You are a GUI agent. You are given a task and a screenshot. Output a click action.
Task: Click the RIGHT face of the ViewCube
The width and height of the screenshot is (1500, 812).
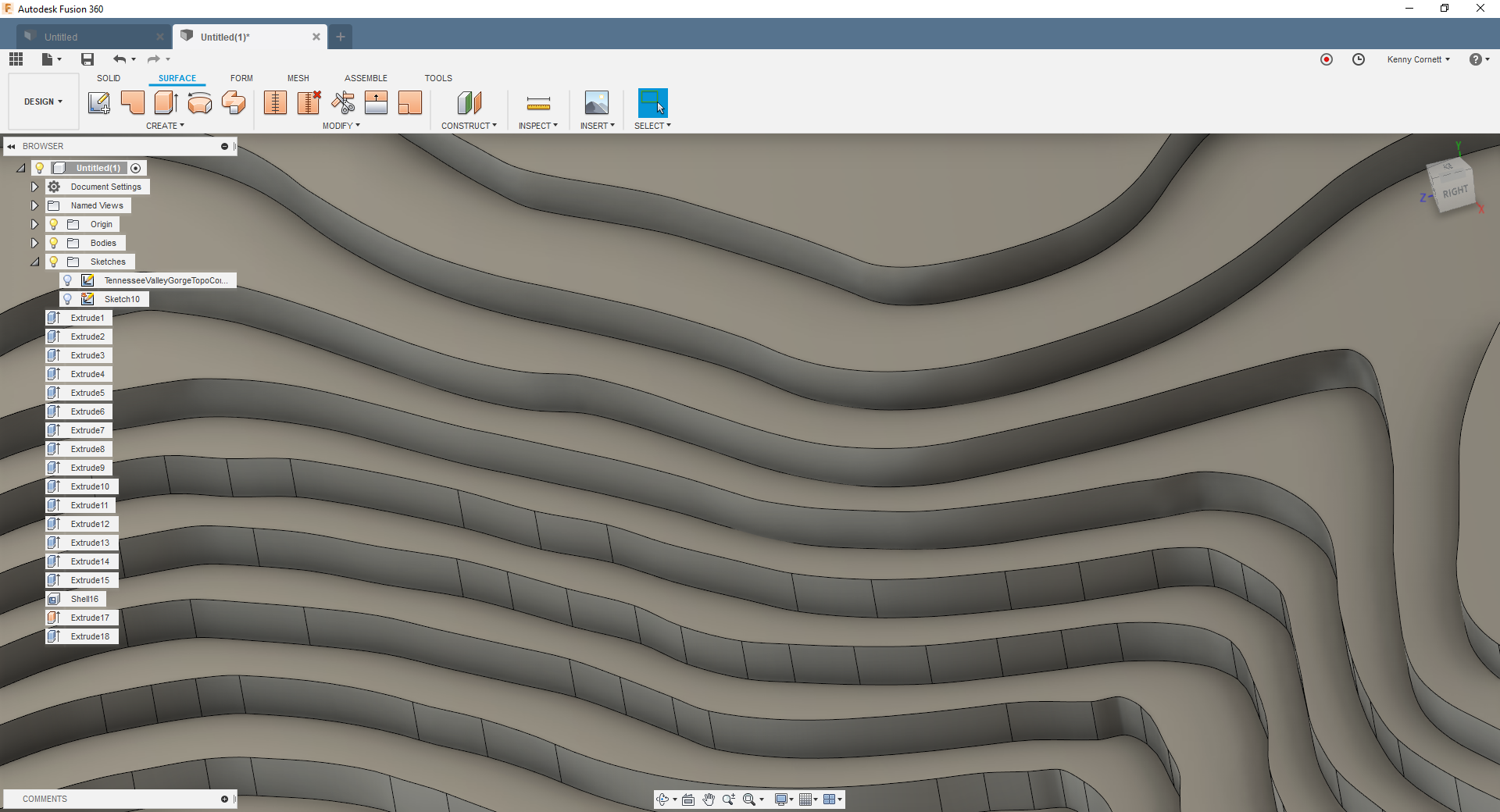pyautogui.click(x=1455, y=192)
